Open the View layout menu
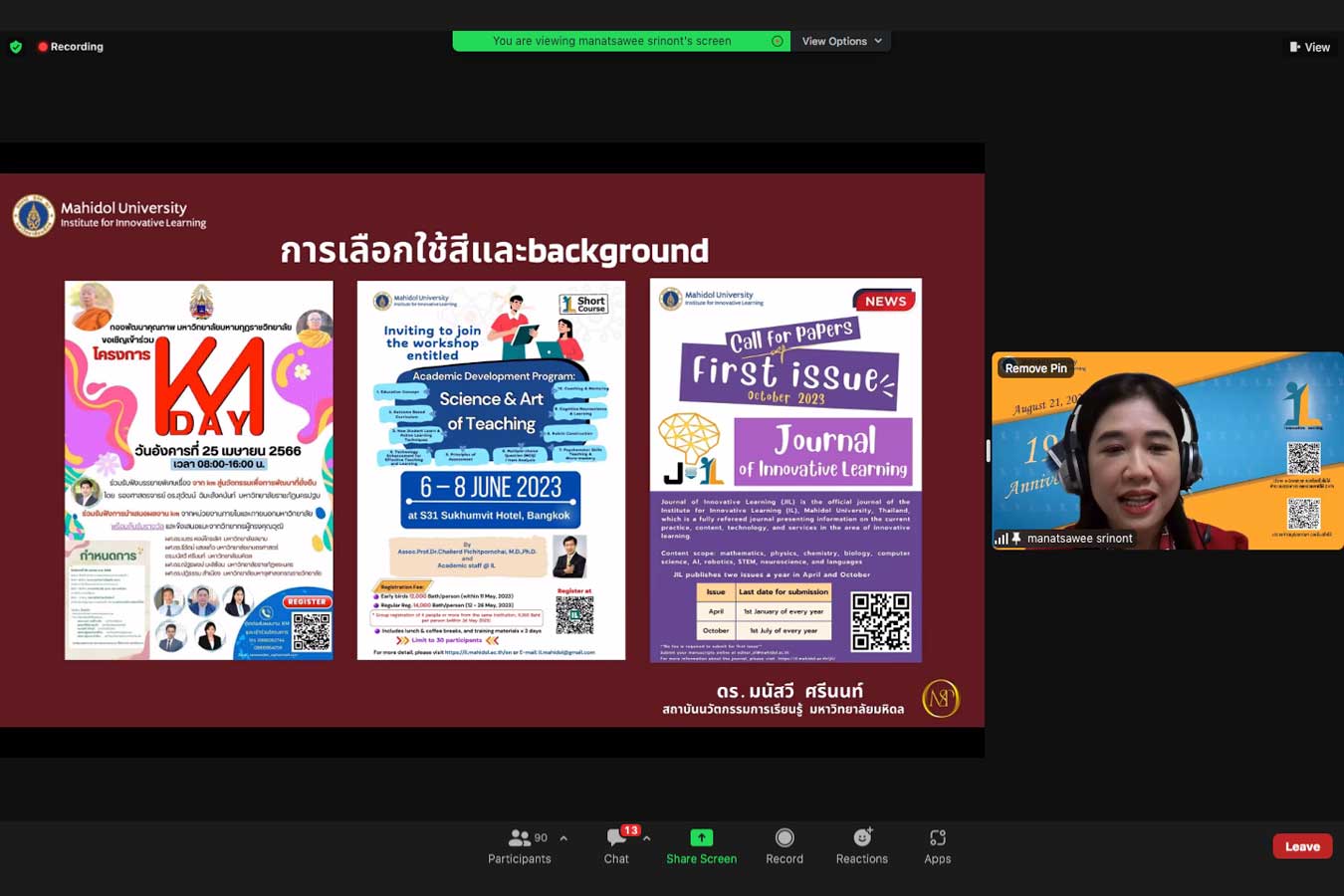Viewport: 1344px width, 896px height. tap(1309, 47)
